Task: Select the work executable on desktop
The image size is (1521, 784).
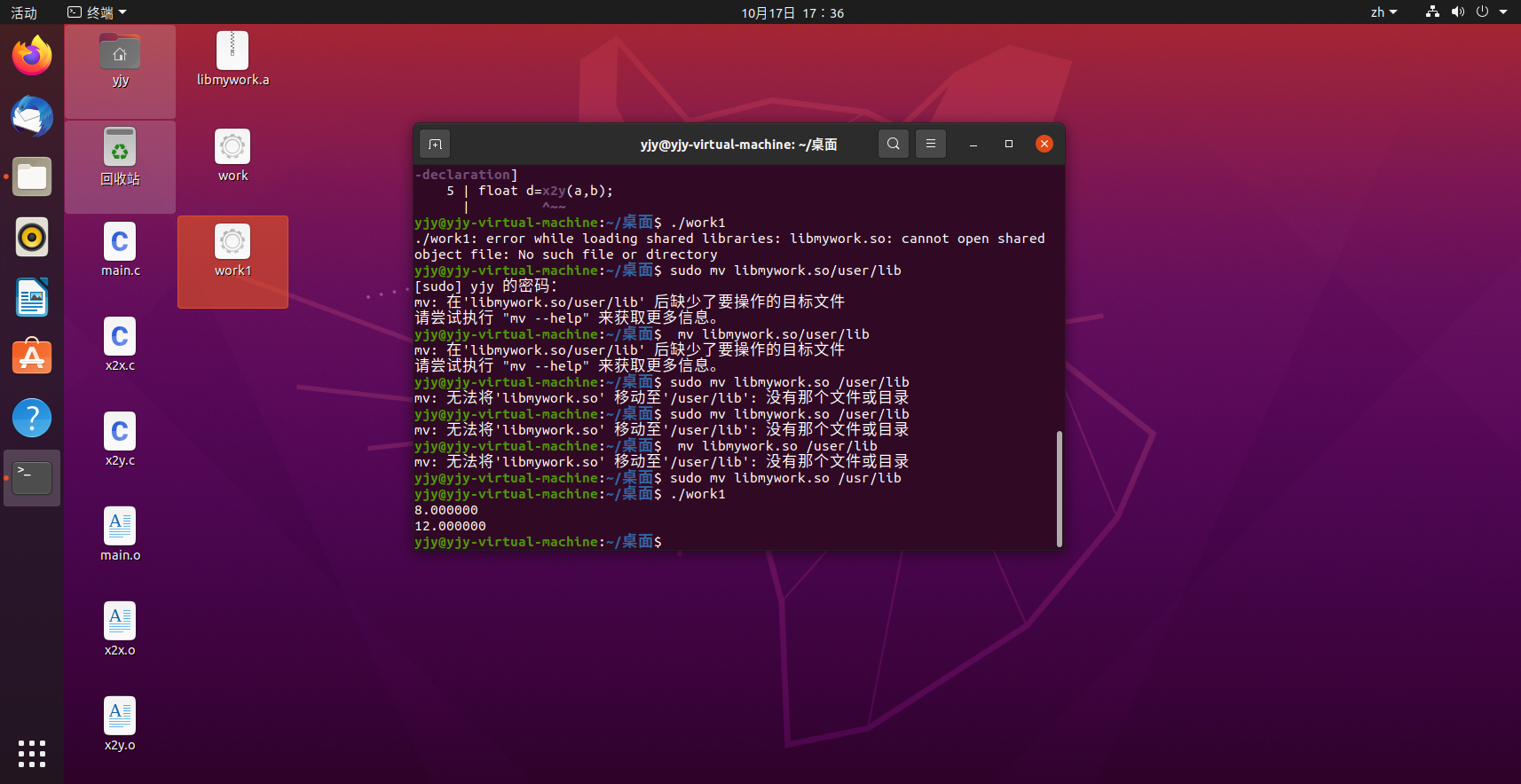Action: pyautogui.click(x=232, y=155)
